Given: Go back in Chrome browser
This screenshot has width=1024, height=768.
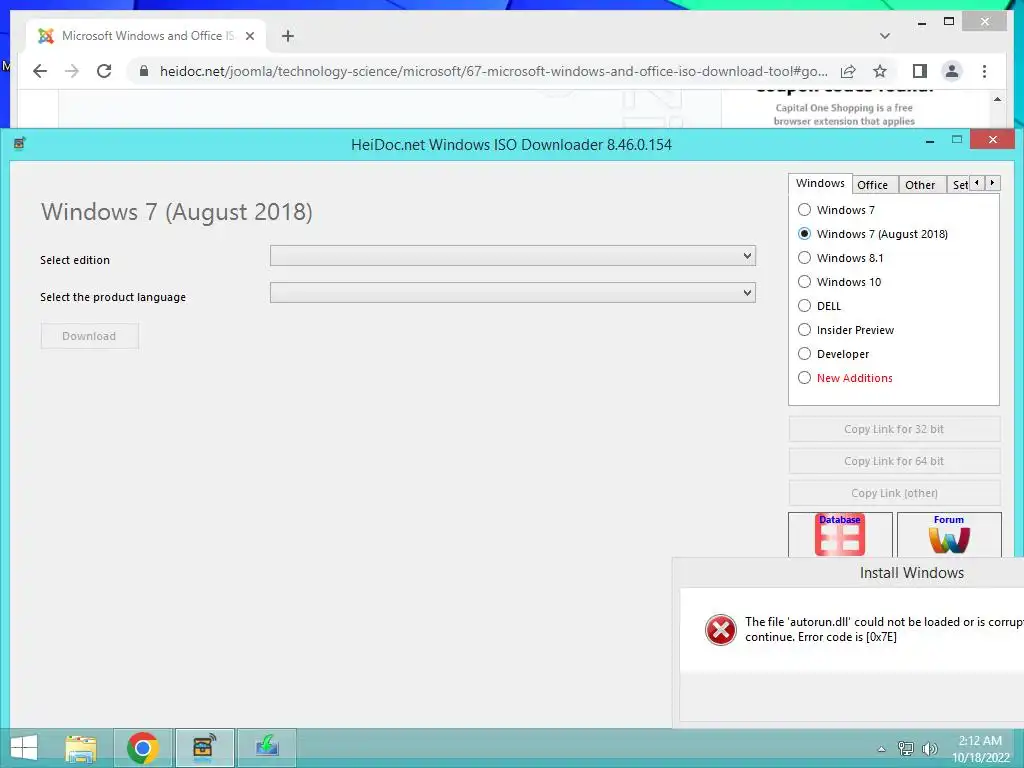Looking at the screenshot, I should [40, 71].
